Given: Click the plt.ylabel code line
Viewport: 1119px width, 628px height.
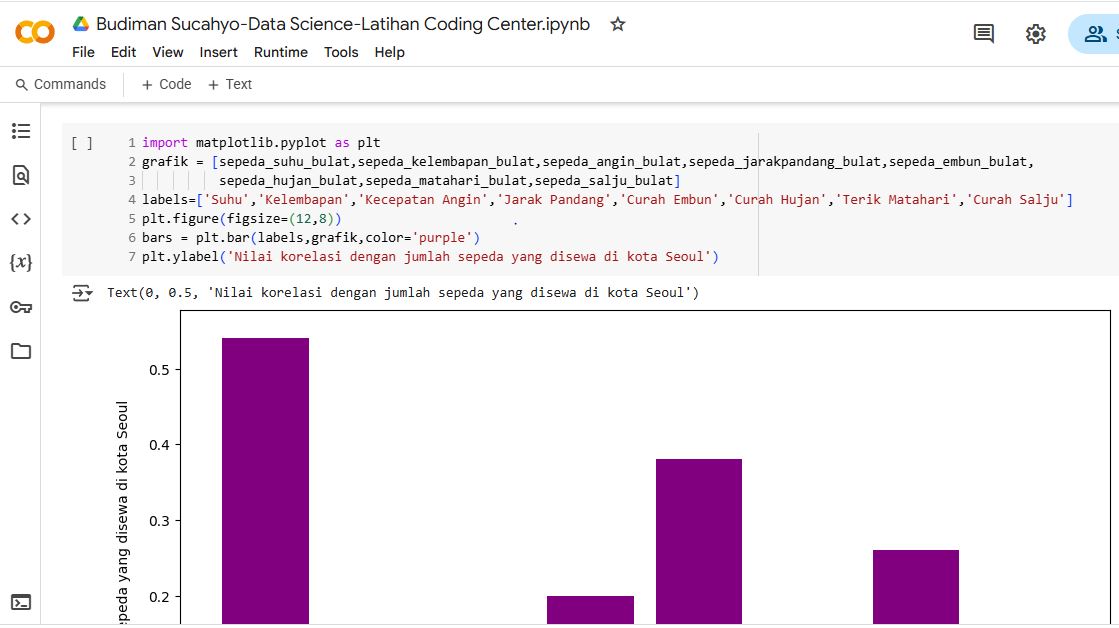Looking at the screenshot, I should (x=430, y=256).
